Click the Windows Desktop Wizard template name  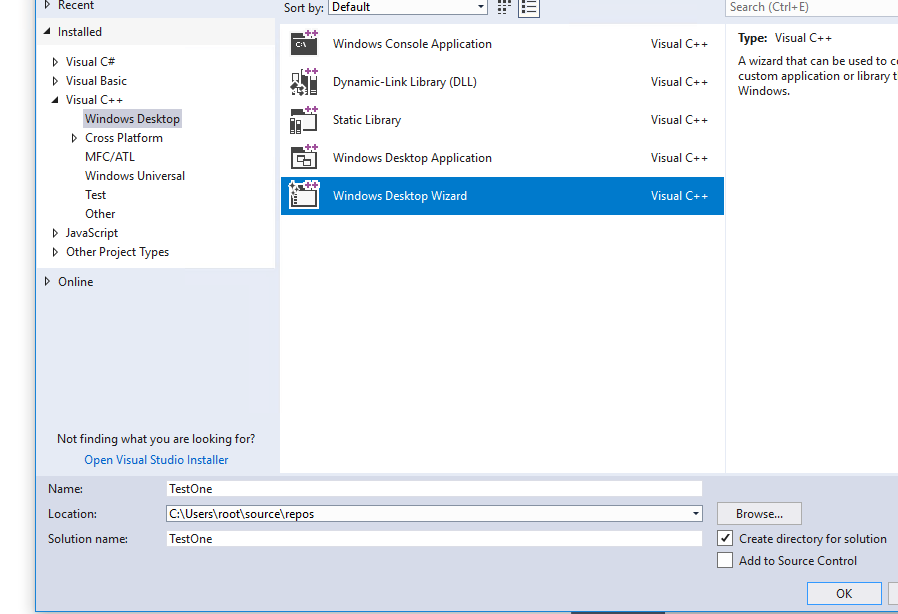(400, 196)
